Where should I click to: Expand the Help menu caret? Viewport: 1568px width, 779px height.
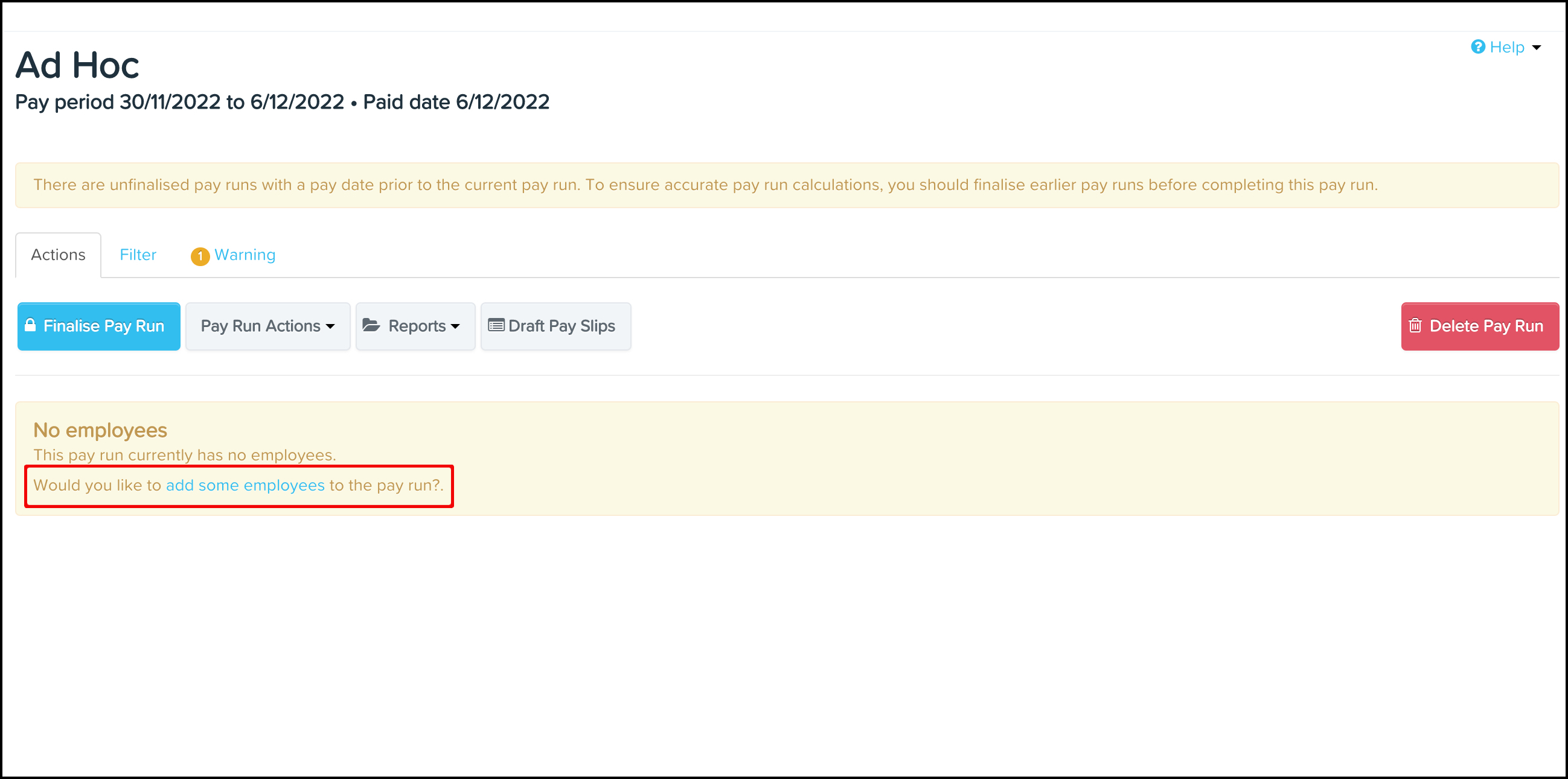click(x=1537, y=48)
